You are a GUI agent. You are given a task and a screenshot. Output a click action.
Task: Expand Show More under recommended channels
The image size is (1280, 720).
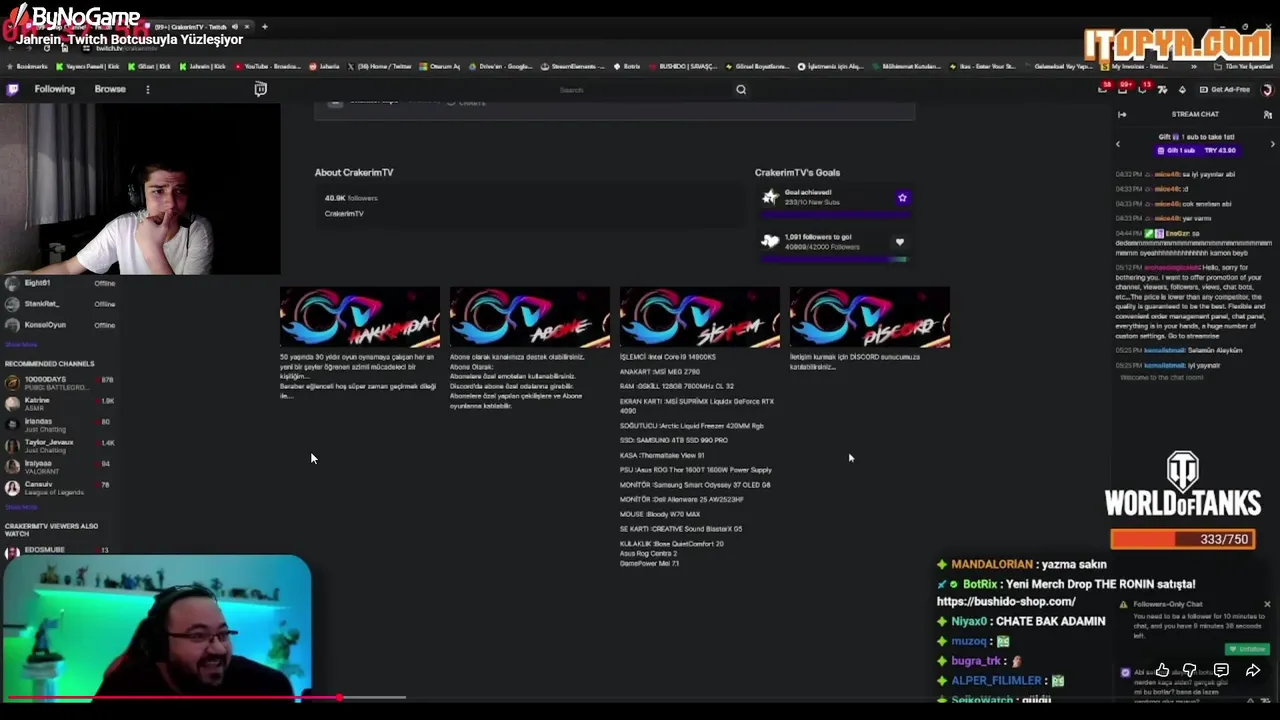point(21,507)
